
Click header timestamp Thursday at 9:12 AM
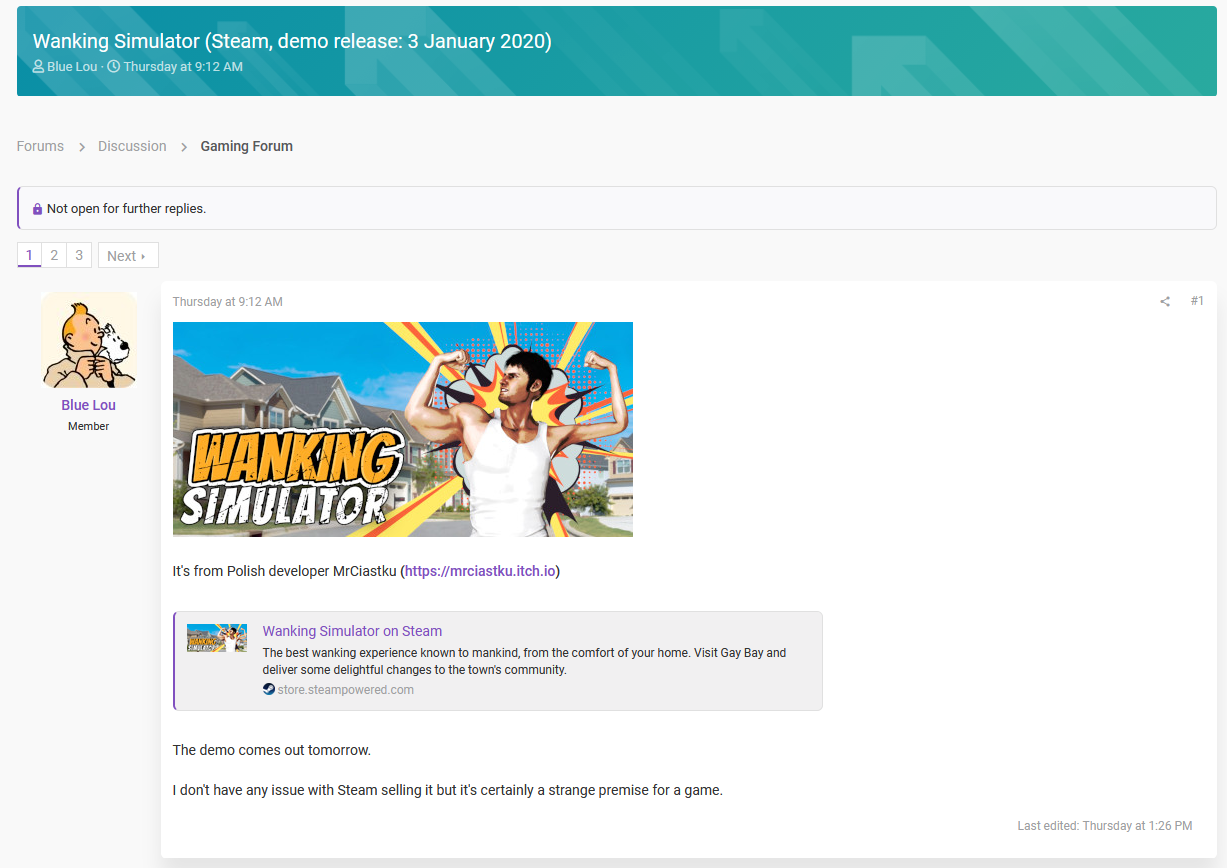[x=183, y=67]
